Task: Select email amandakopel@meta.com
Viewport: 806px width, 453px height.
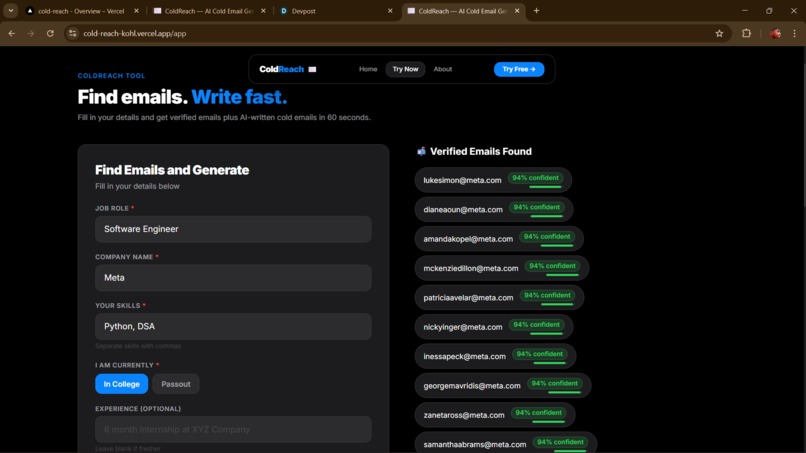Action: (x=468, y=239)
